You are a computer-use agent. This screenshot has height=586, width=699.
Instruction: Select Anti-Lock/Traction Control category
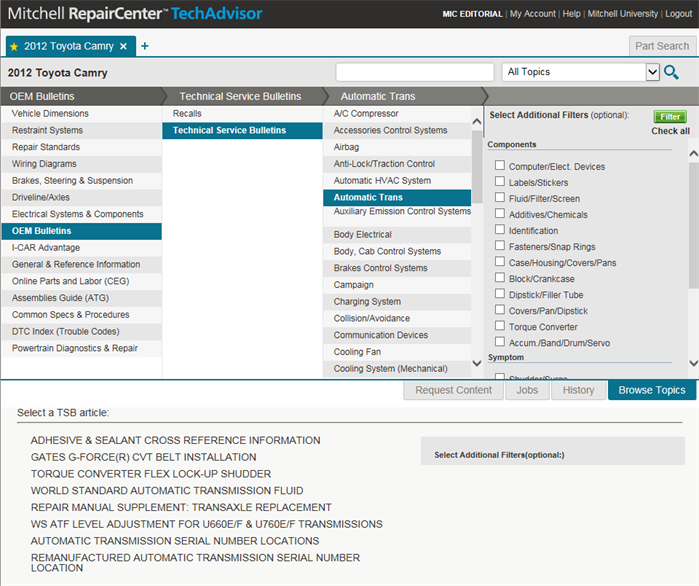click(397, 164)
